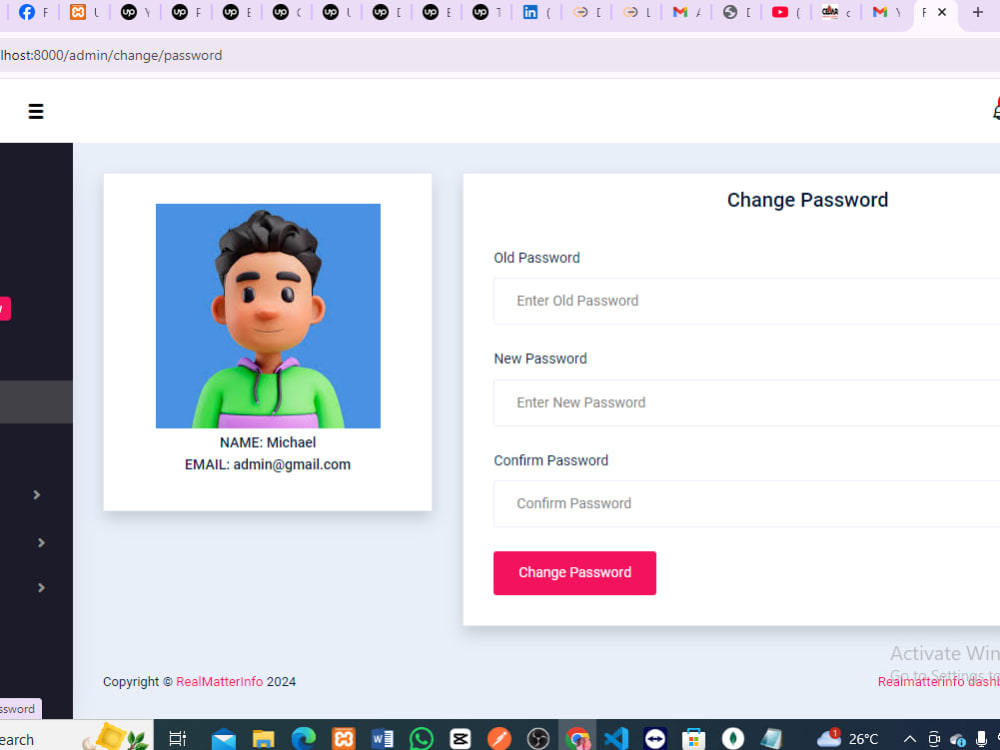Click the Chrome taskbar icon
This screenshot has height=750, width=1000.
click(x=578, y=739)
